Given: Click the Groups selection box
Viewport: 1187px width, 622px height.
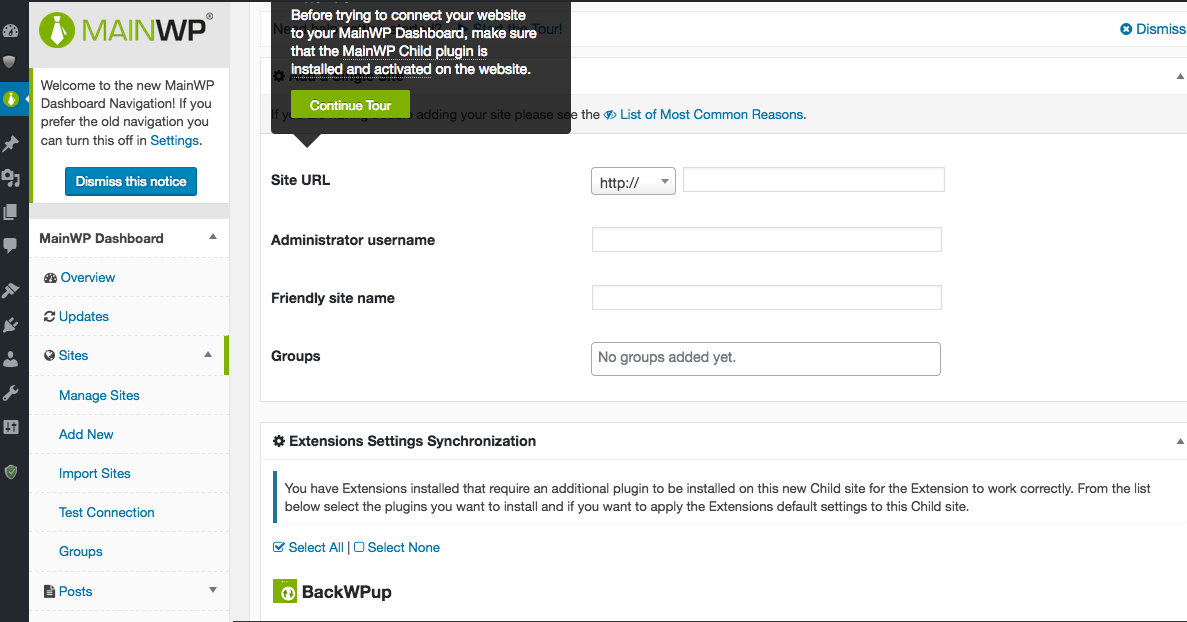Looking at the screenshot, I should 766,359.
